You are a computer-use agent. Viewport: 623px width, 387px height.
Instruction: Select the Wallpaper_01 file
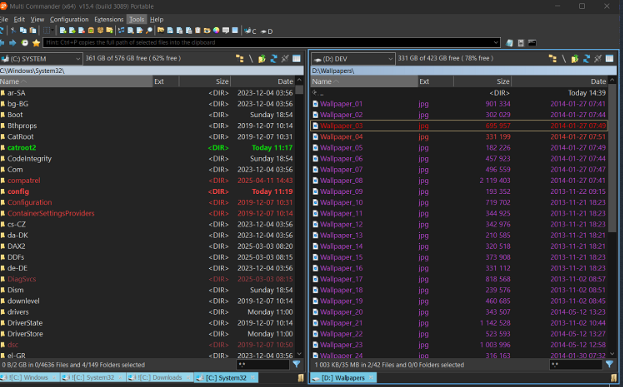point(459,104)
